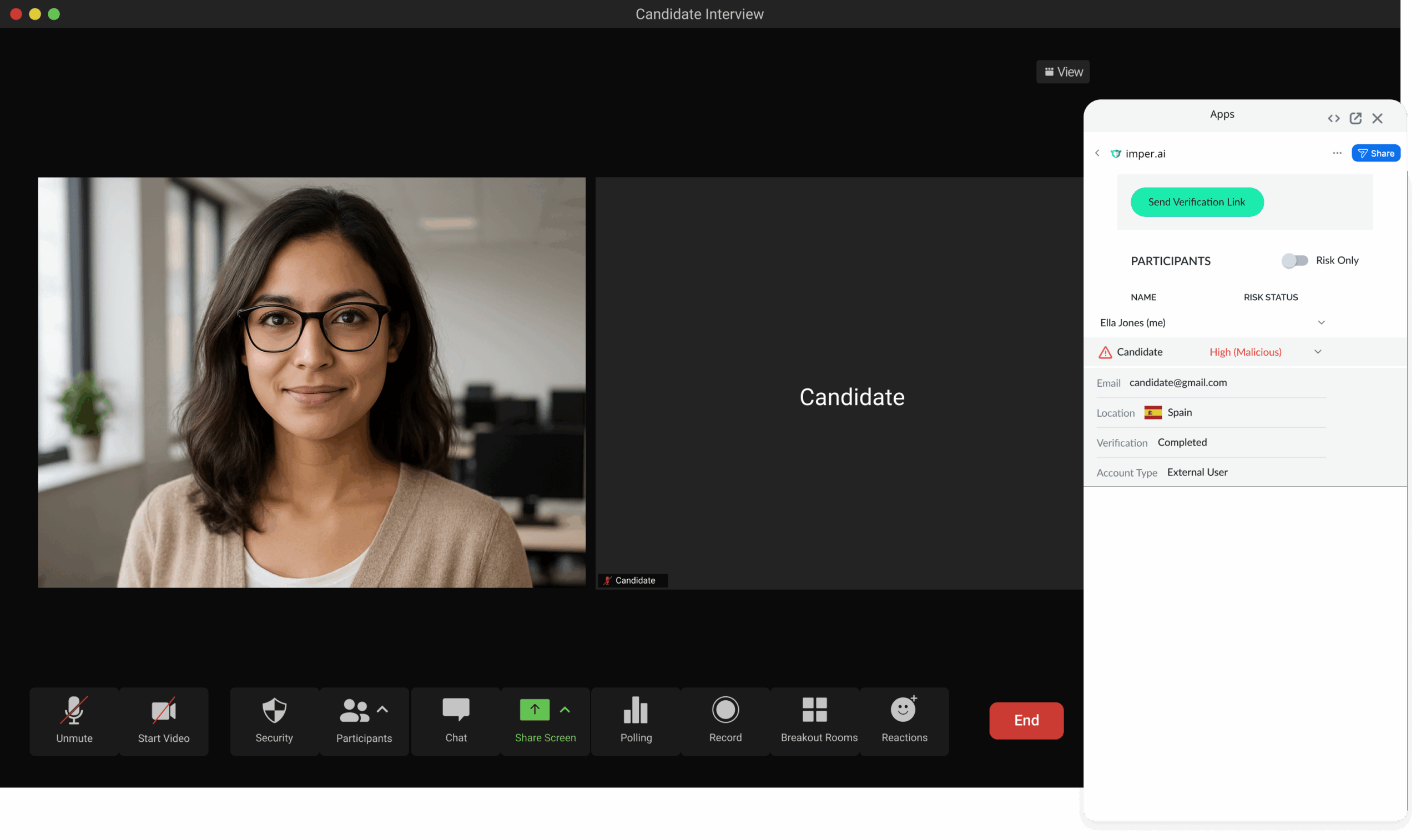Open the Reactions smiley icon
This screenshot has width=1421, height=840.
tap(904, 710)
